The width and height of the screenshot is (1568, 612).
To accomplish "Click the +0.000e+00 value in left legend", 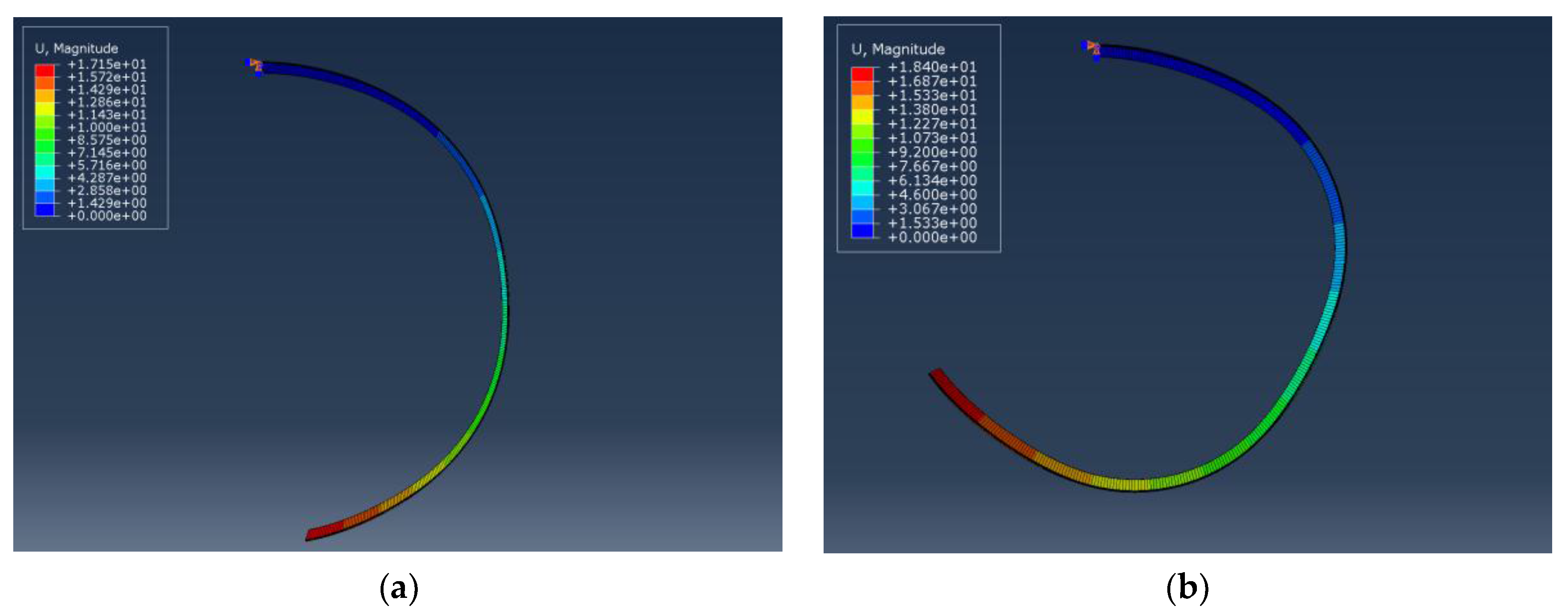I will 107,215.
